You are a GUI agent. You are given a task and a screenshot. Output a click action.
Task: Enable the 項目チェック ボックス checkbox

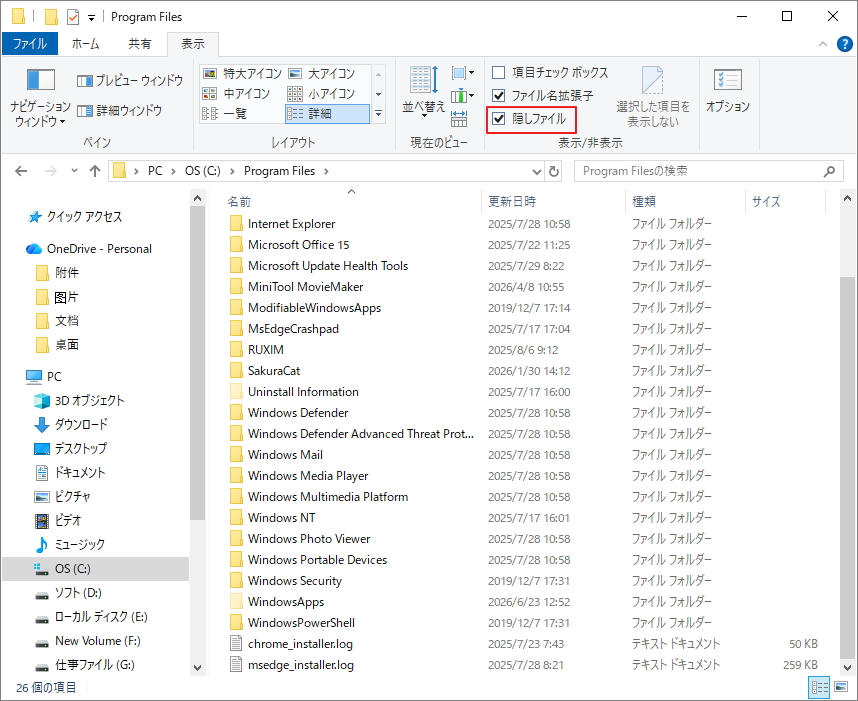[498, 72]
